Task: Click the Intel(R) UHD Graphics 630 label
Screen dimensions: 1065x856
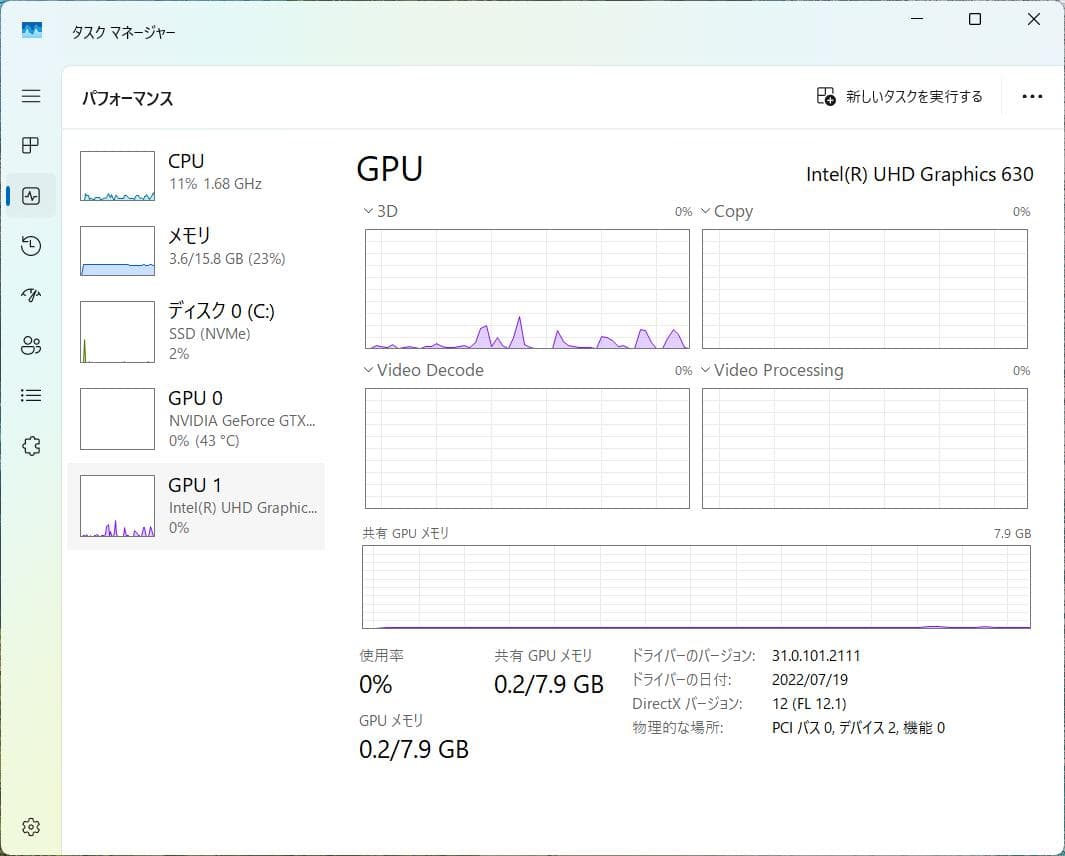Action: click(x=920, y=175)
